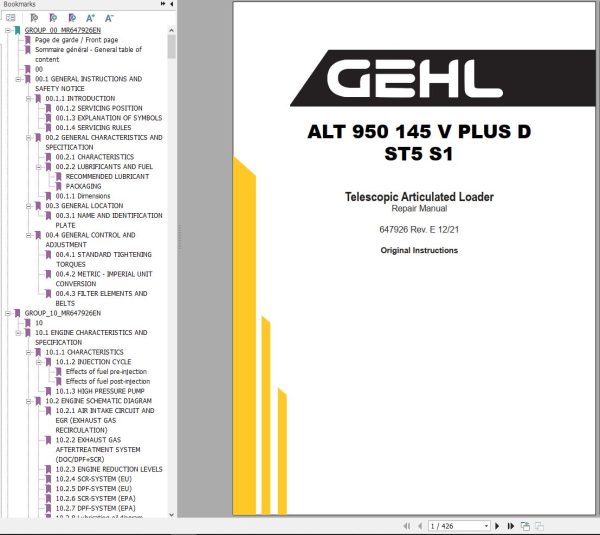
Task: Increase bookmark text size with A+
Action: 90,18
